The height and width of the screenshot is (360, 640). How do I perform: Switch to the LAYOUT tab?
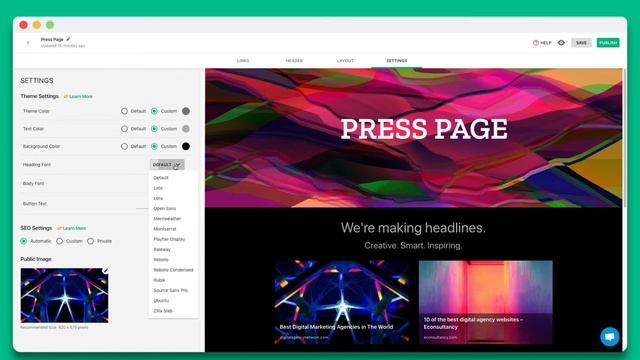(x=345, y=60)
